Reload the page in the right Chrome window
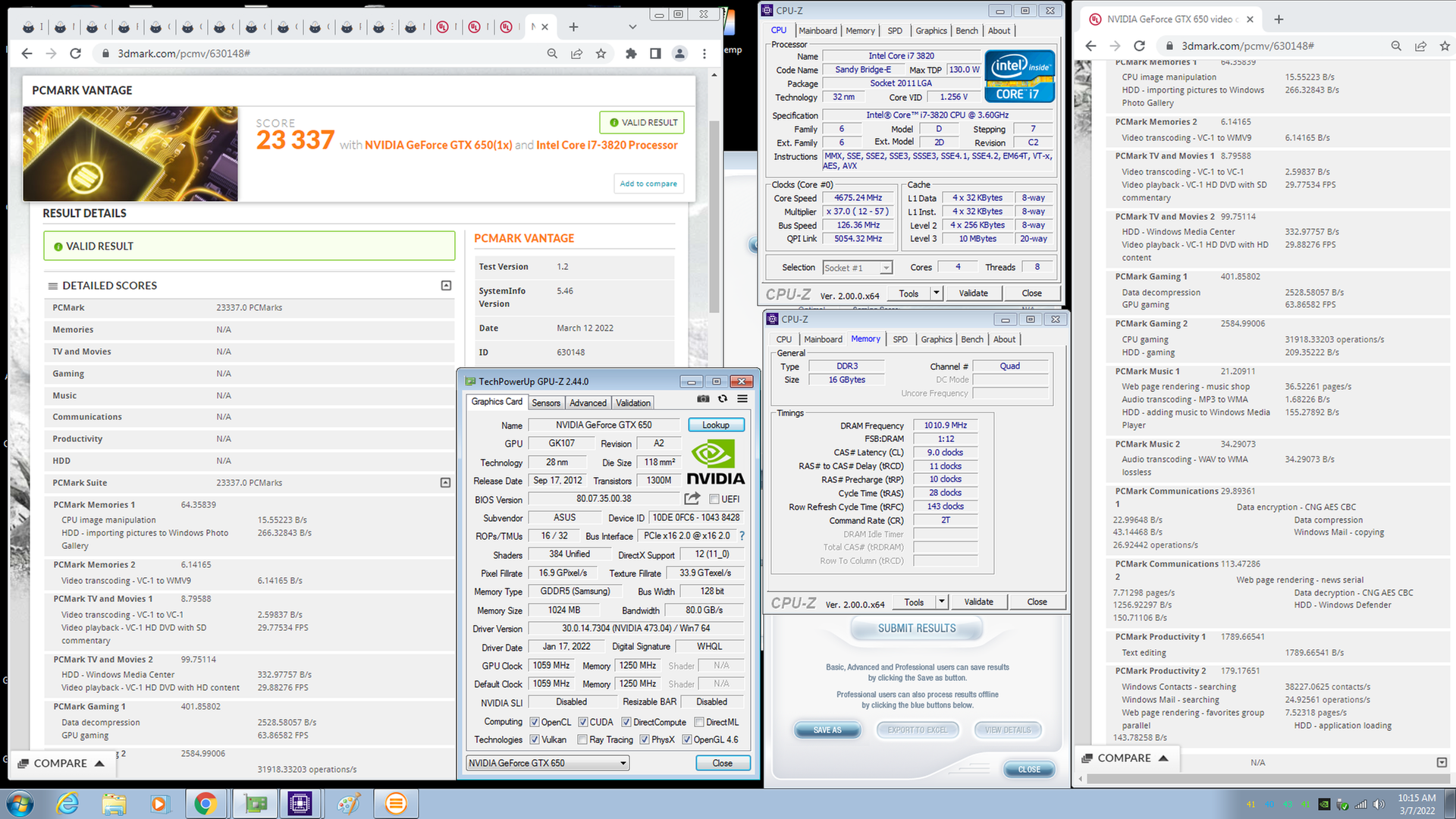The height and width of the screenshot is (819, 1456). click(1139, 45)
